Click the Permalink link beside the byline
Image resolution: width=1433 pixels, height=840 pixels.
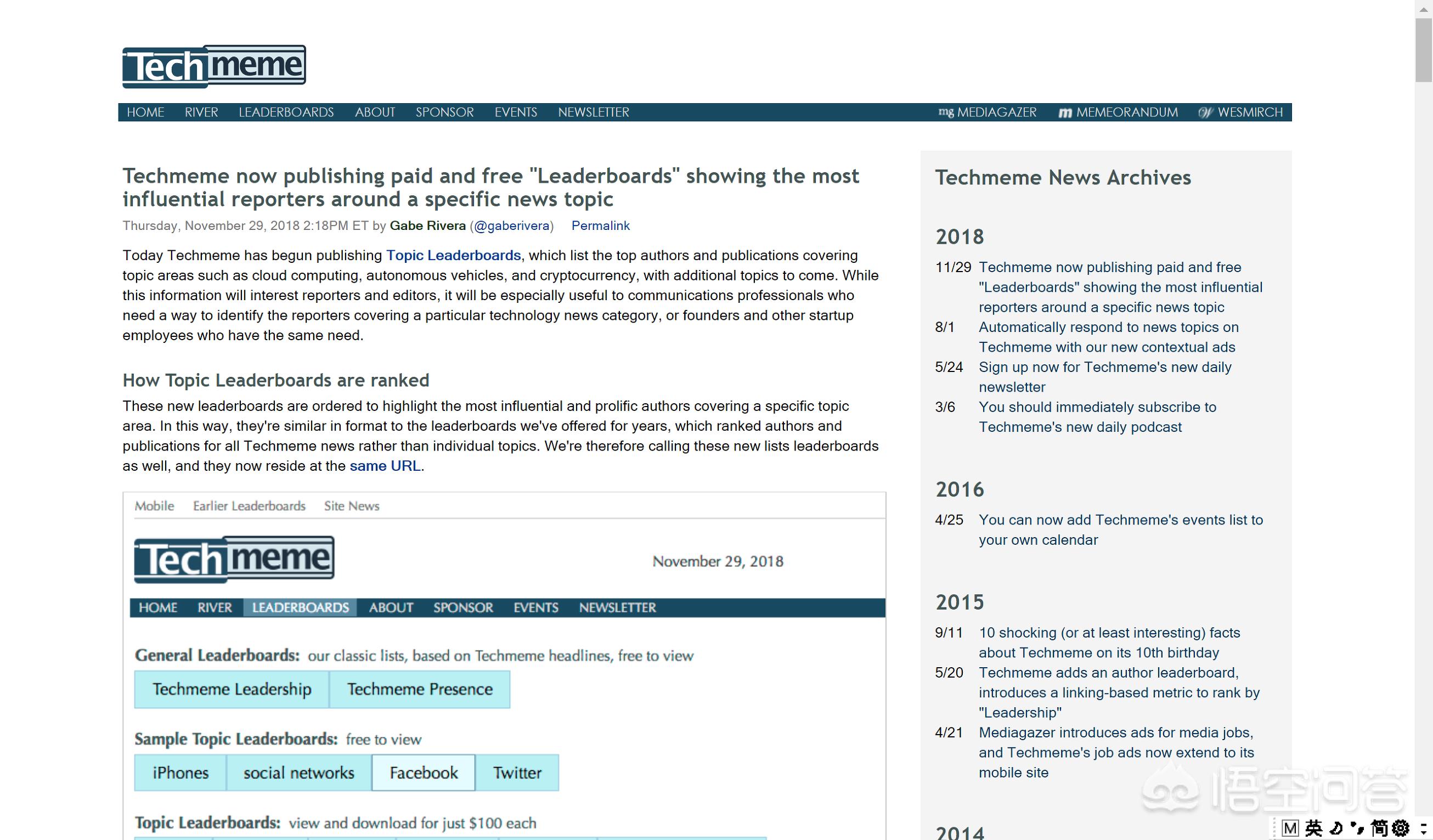point(600,226)
